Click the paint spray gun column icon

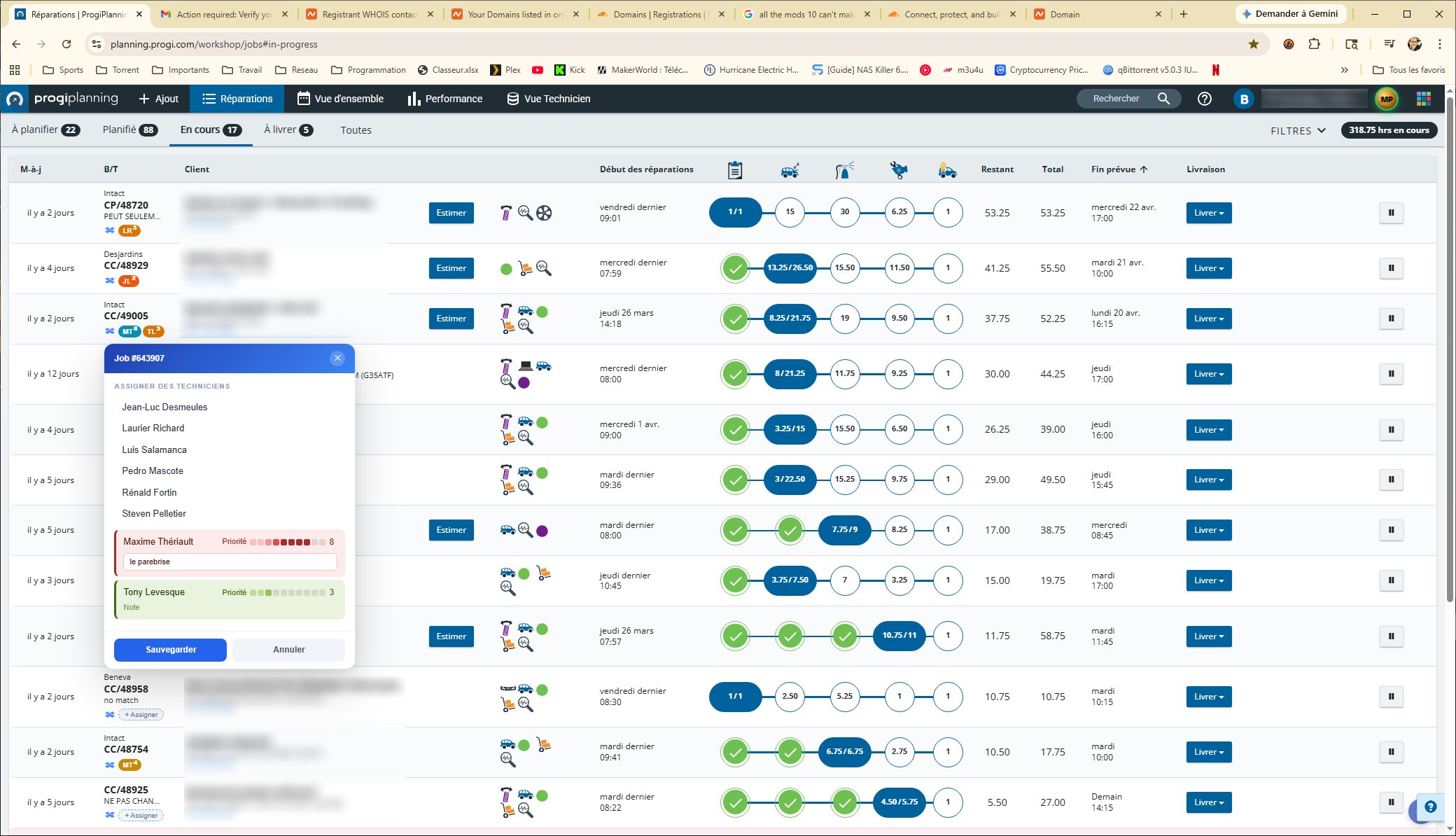(x=844, y=169)
